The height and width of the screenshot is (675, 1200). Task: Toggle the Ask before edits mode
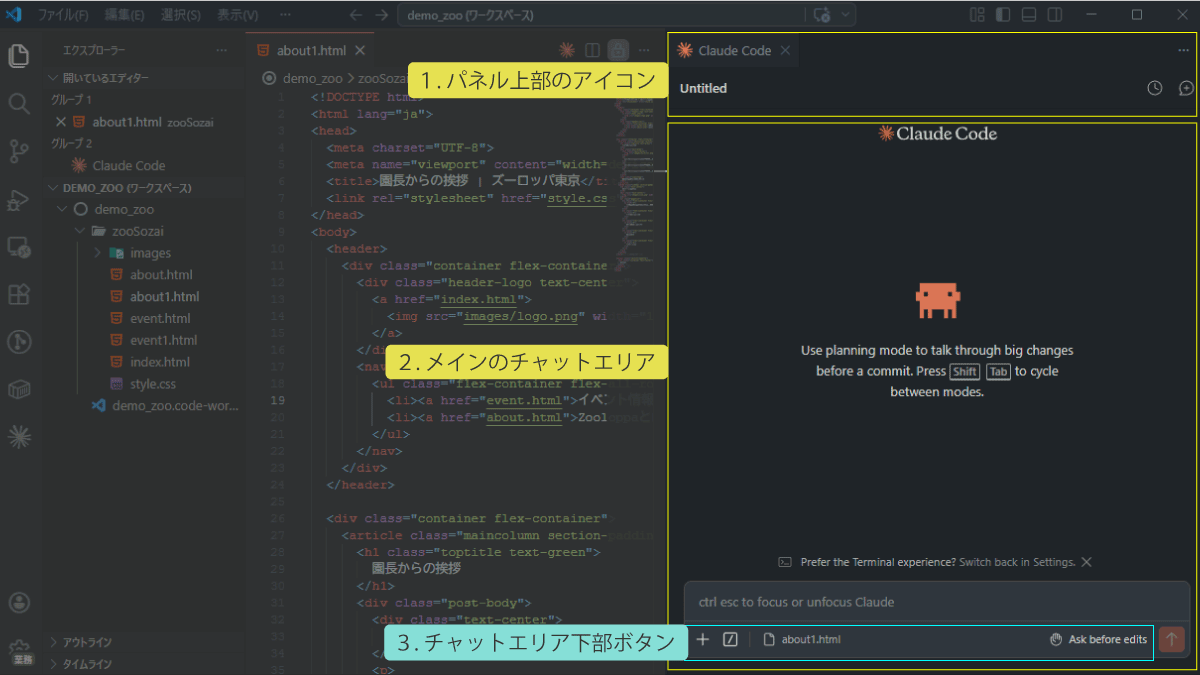[x=1099, y=640]
